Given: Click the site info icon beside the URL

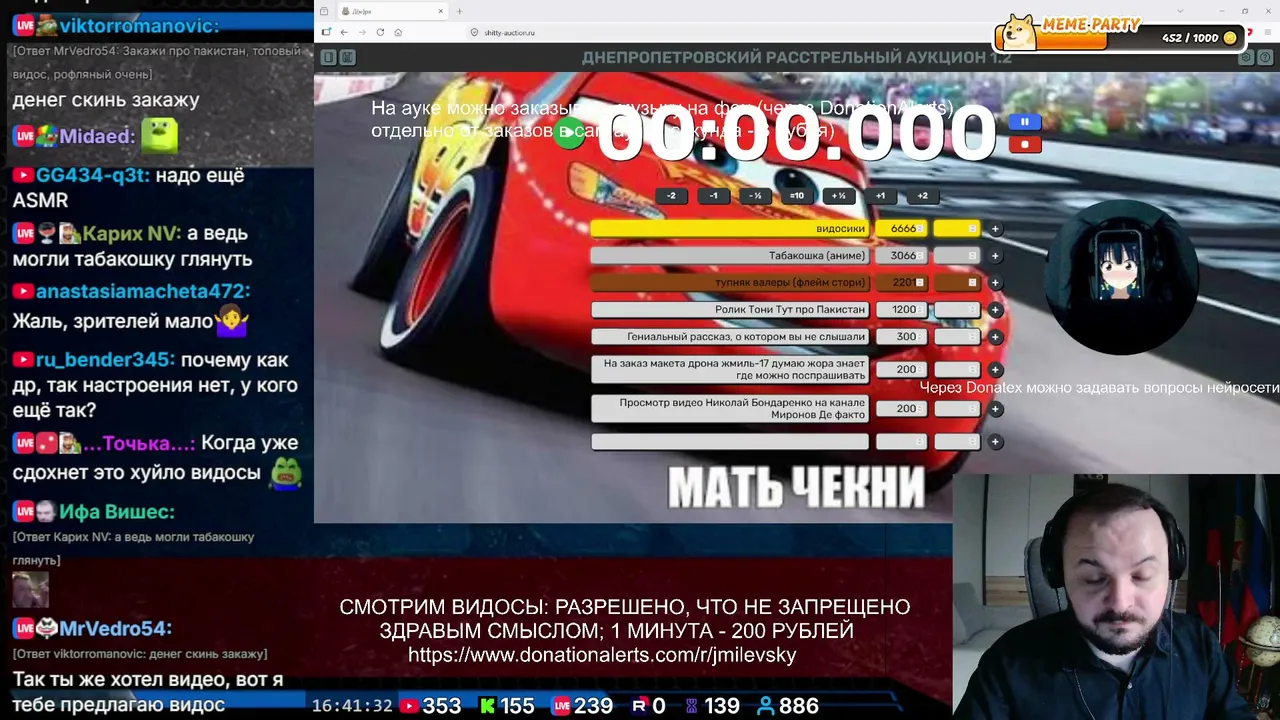Looking at the screenshot, I should [474, 33].
